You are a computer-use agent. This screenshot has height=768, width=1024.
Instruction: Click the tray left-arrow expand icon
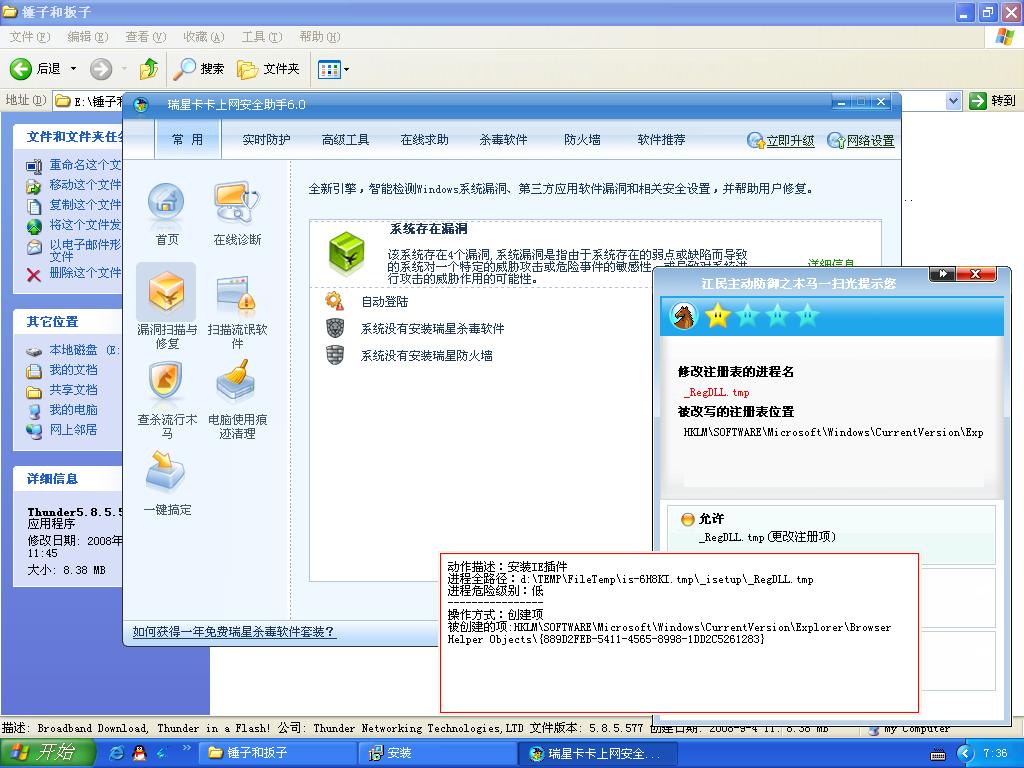965,754
